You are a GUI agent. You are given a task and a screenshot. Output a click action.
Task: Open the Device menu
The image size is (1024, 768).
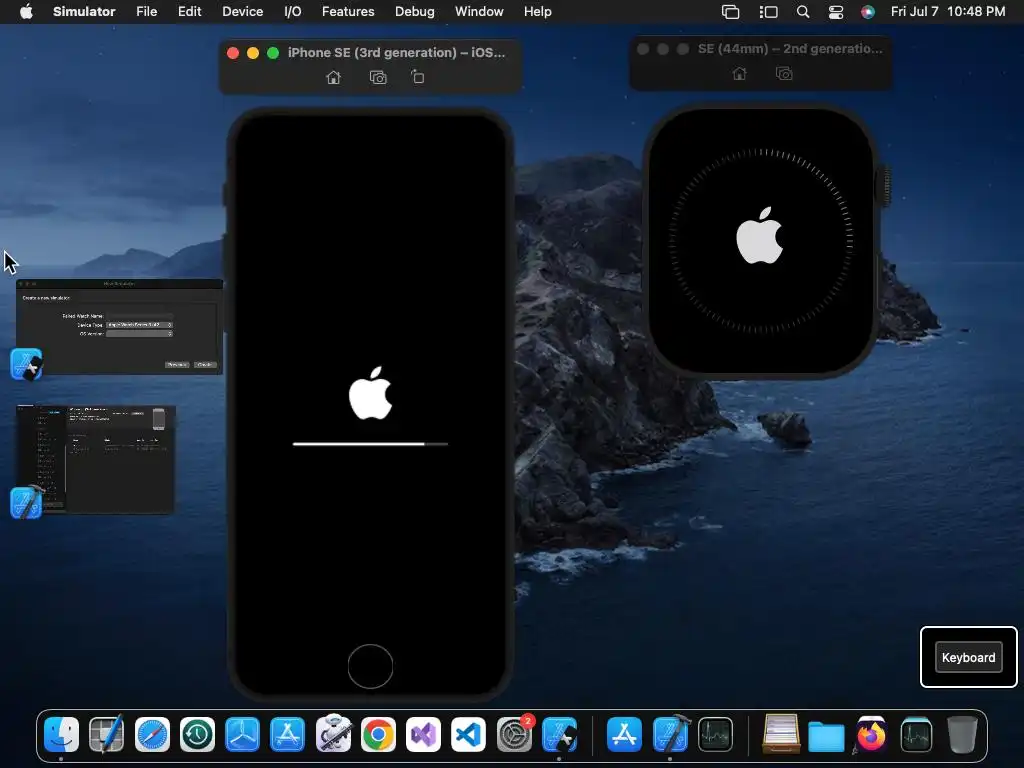[x=242, y=12]
